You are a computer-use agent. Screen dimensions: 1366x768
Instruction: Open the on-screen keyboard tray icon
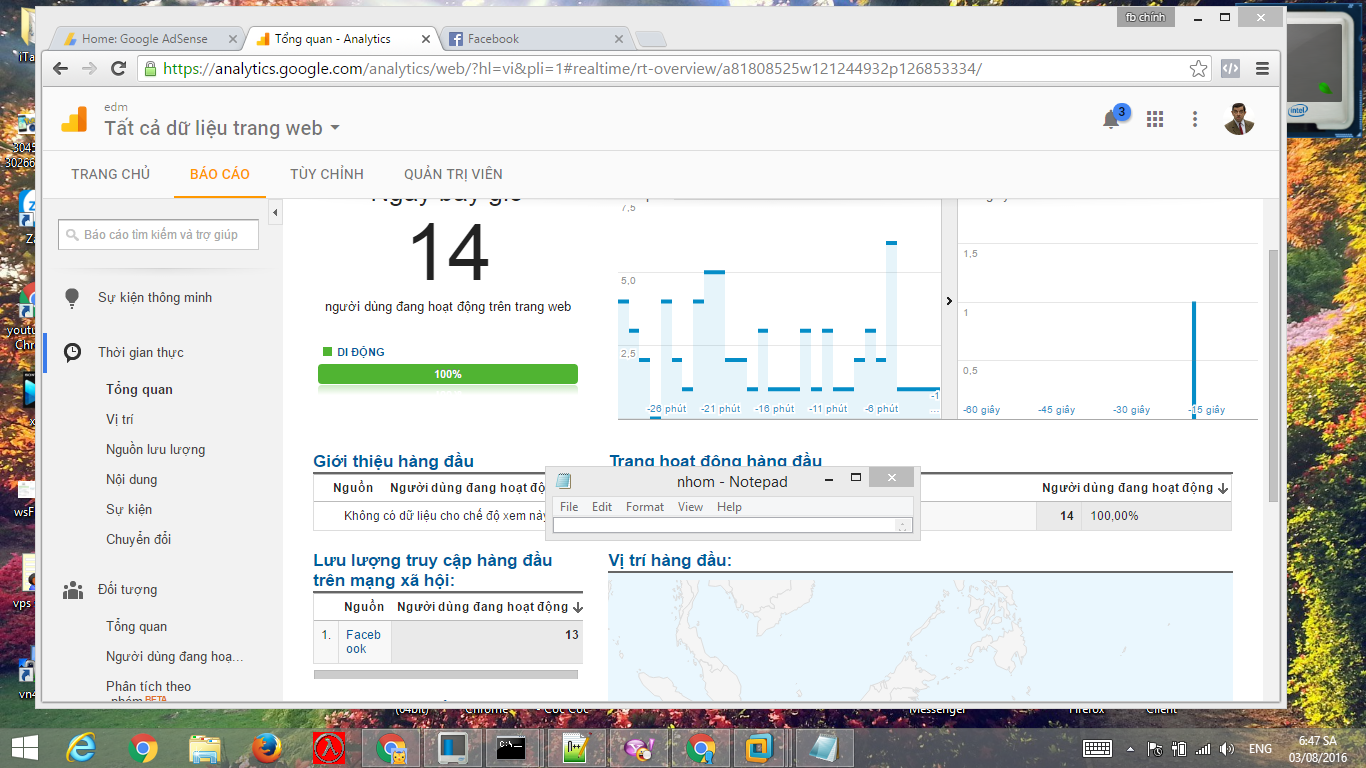point(1097,748)
